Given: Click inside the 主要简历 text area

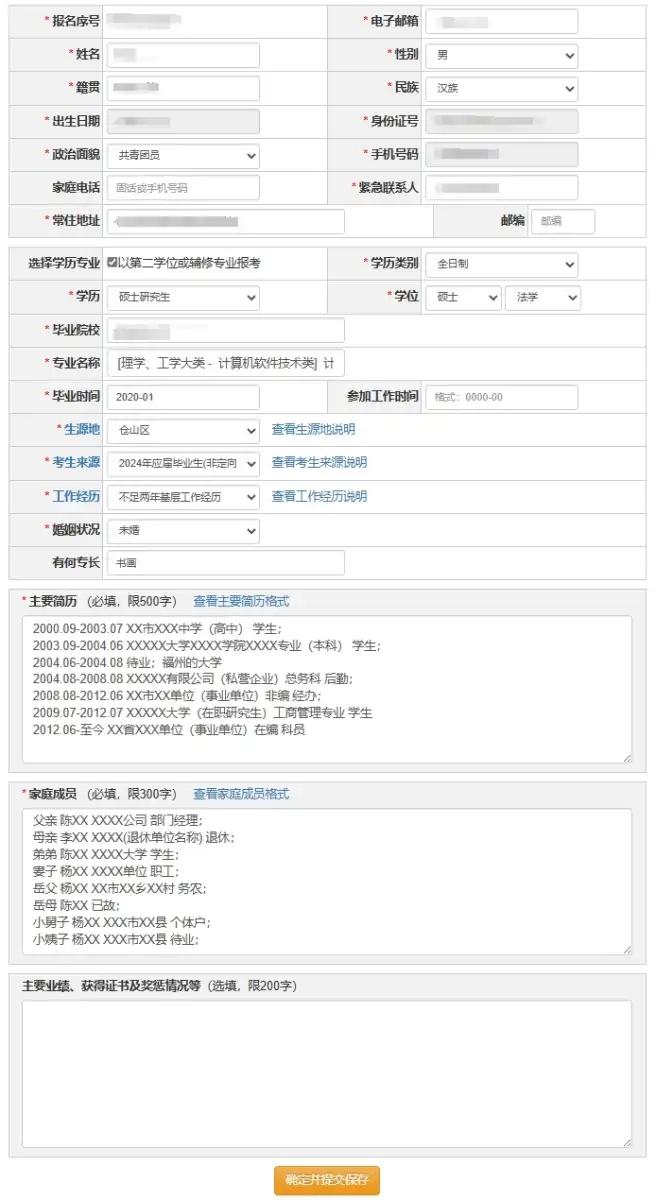Looking at the screenshot, I should coord(327,690).
